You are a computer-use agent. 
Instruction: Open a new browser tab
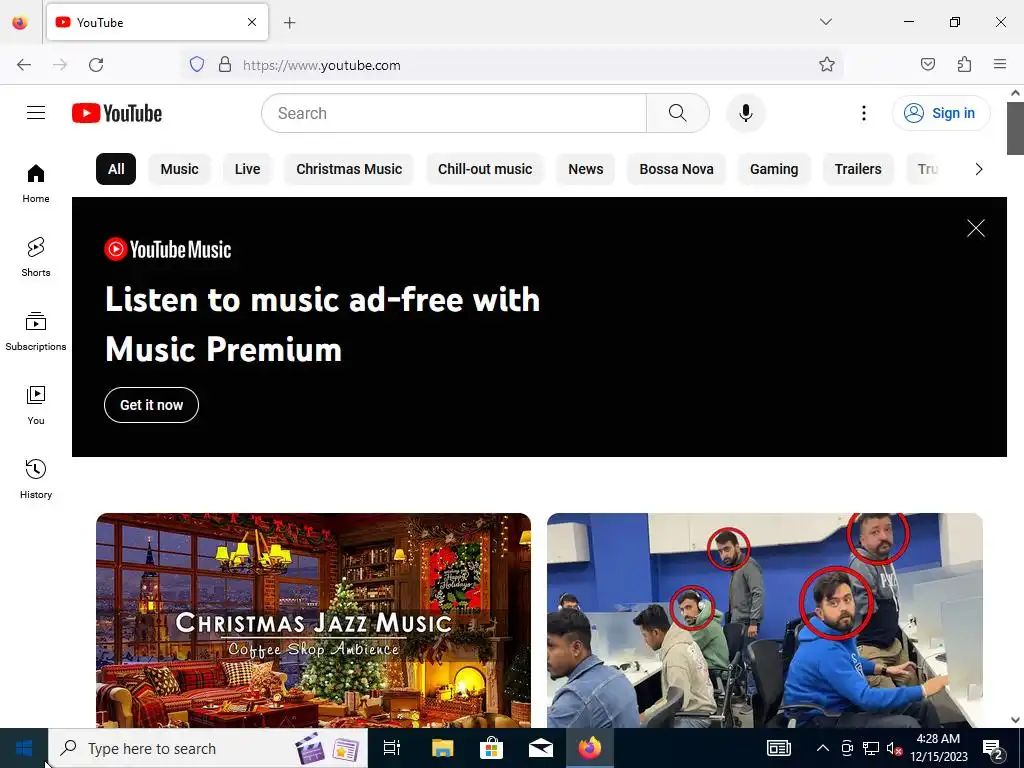289,23
